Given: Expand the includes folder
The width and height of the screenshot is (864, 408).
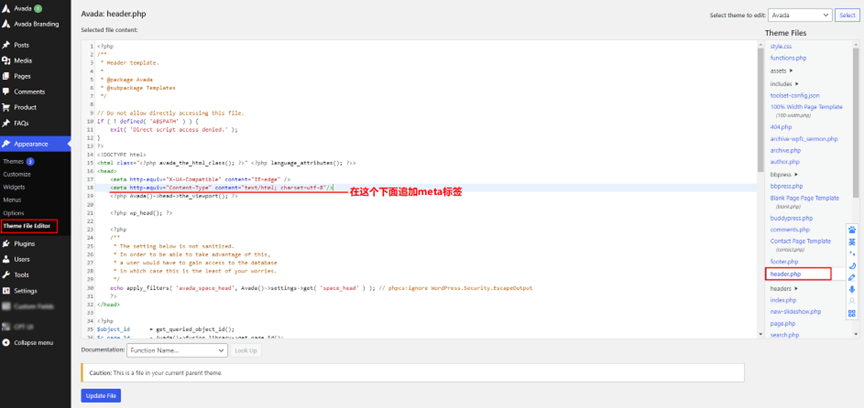Looking at the screenshot, I should [x=784, y=84].
